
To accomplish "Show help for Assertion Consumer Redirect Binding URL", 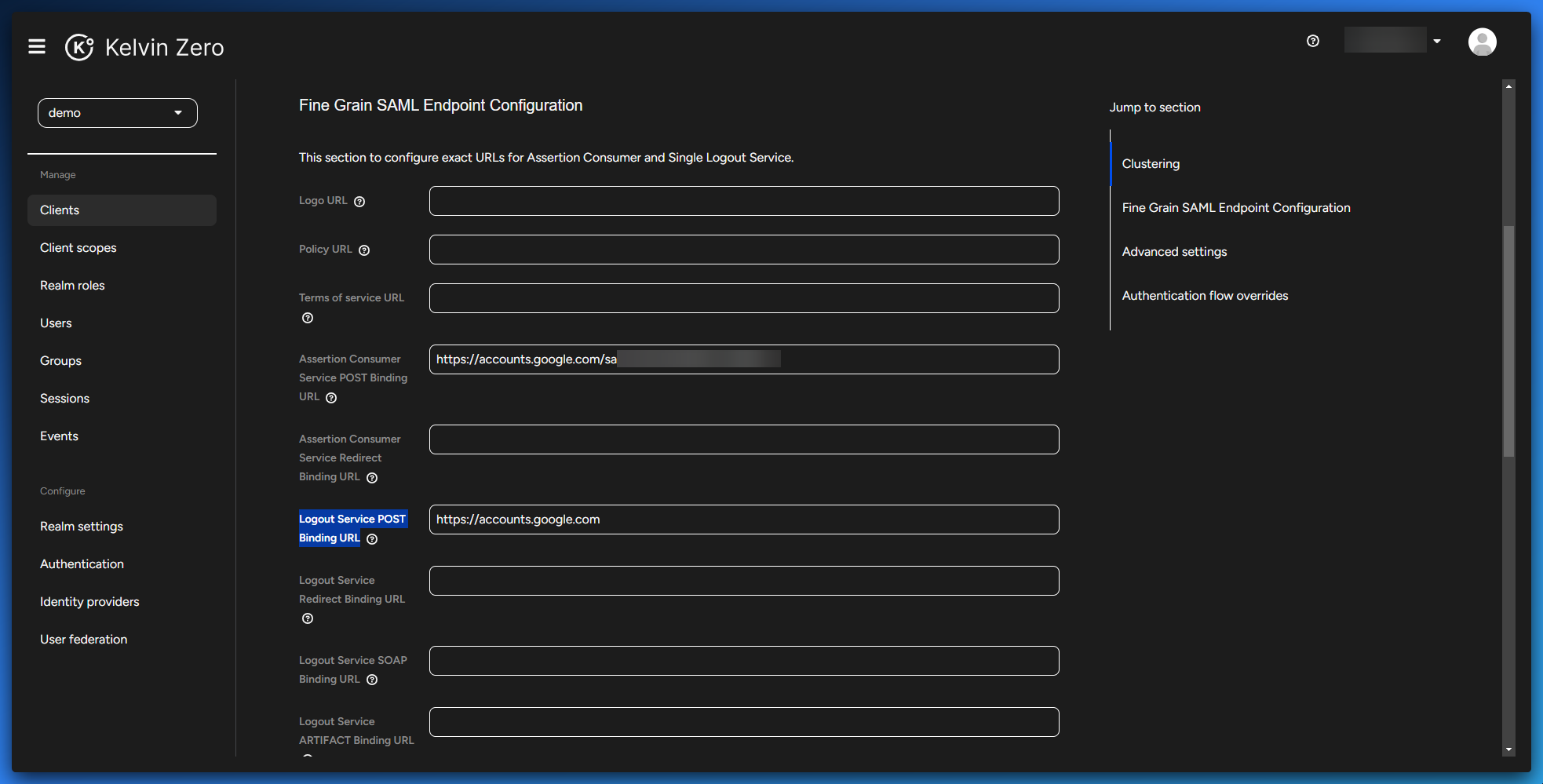I will point(372,478).
